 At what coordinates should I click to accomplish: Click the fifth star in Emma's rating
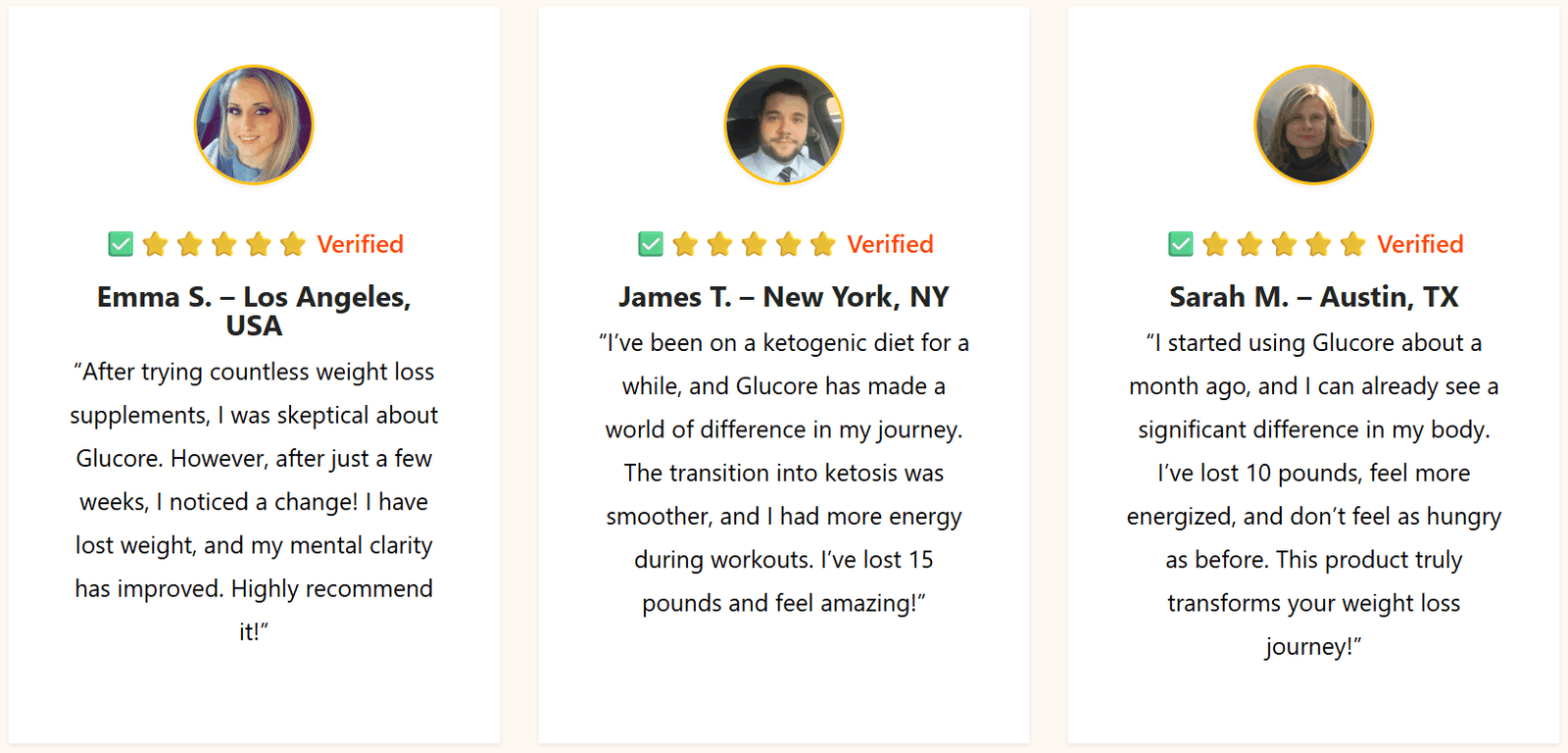point(293,244)
